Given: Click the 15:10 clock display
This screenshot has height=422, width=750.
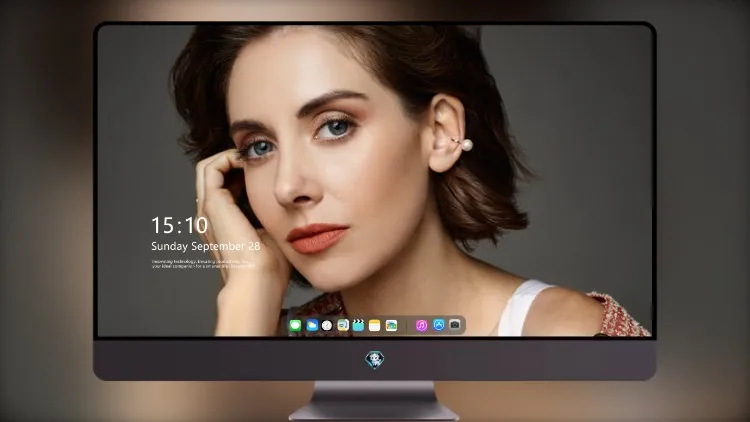Looking at the screenshot, I should pos(179,225).
